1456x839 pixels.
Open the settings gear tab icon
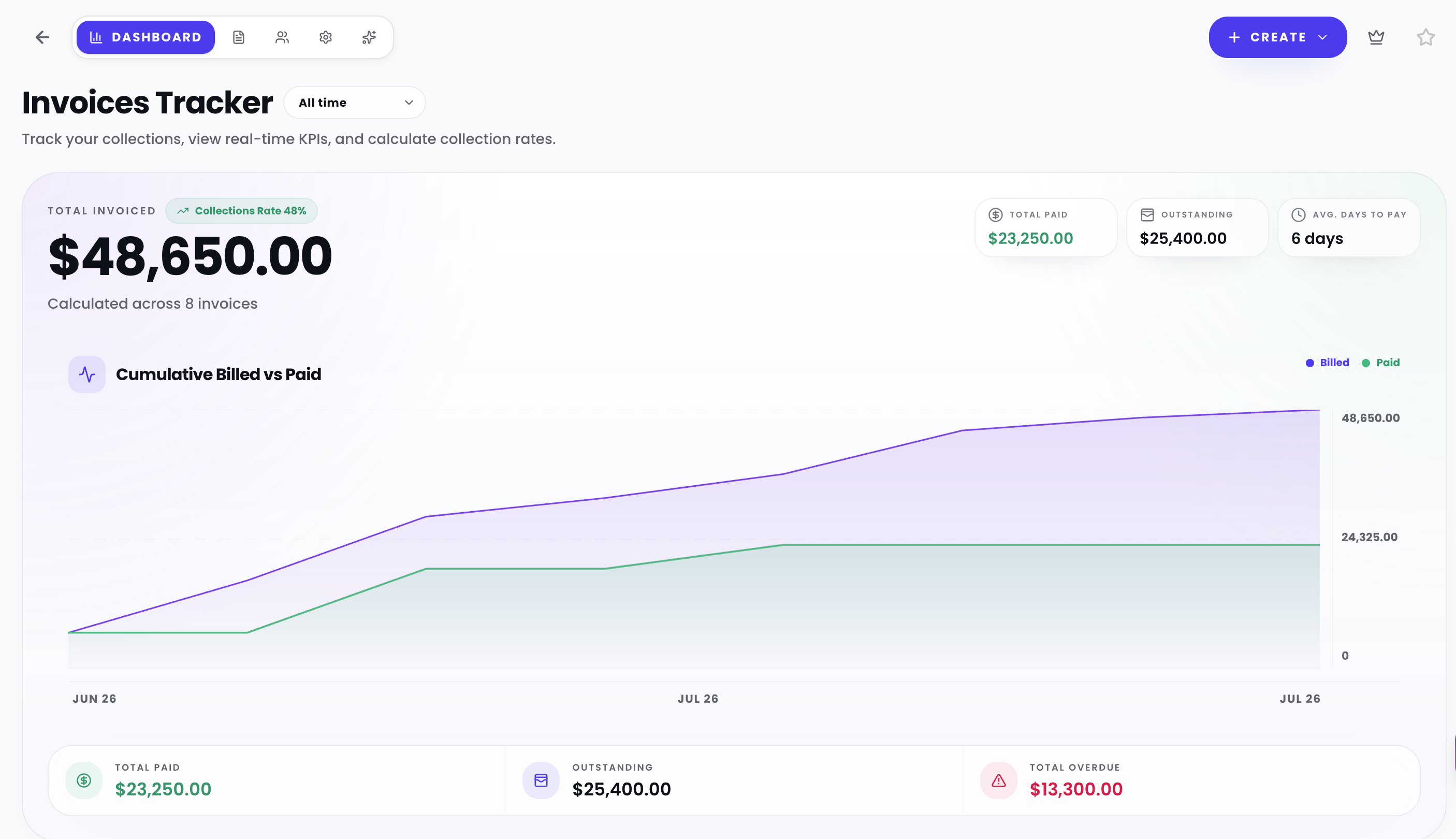tap(325, 37)
